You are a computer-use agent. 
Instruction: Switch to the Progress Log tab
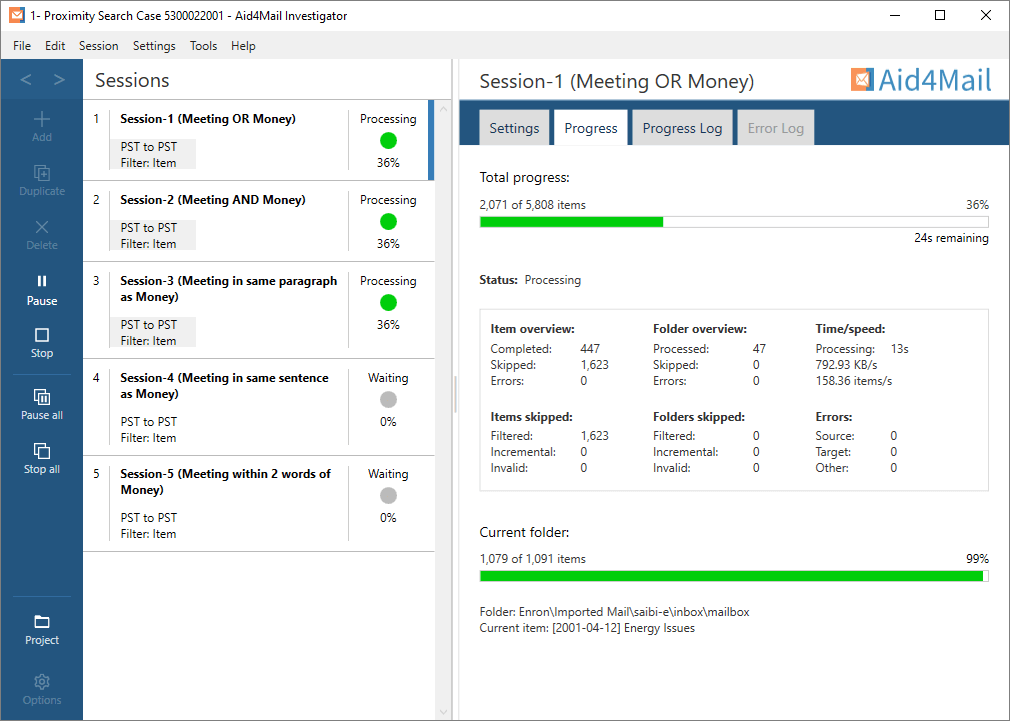(682, 128)
